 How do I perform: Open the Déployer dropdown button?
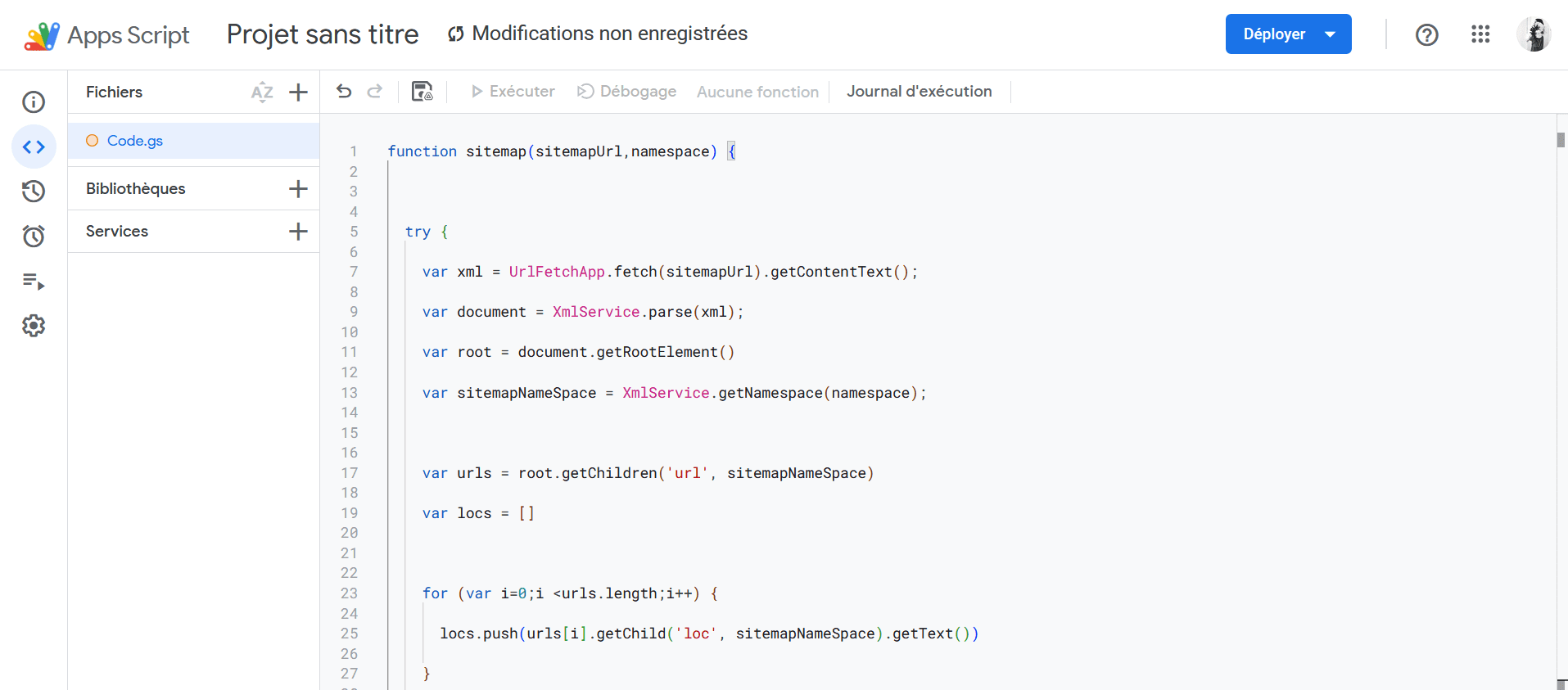point(1288,34)
